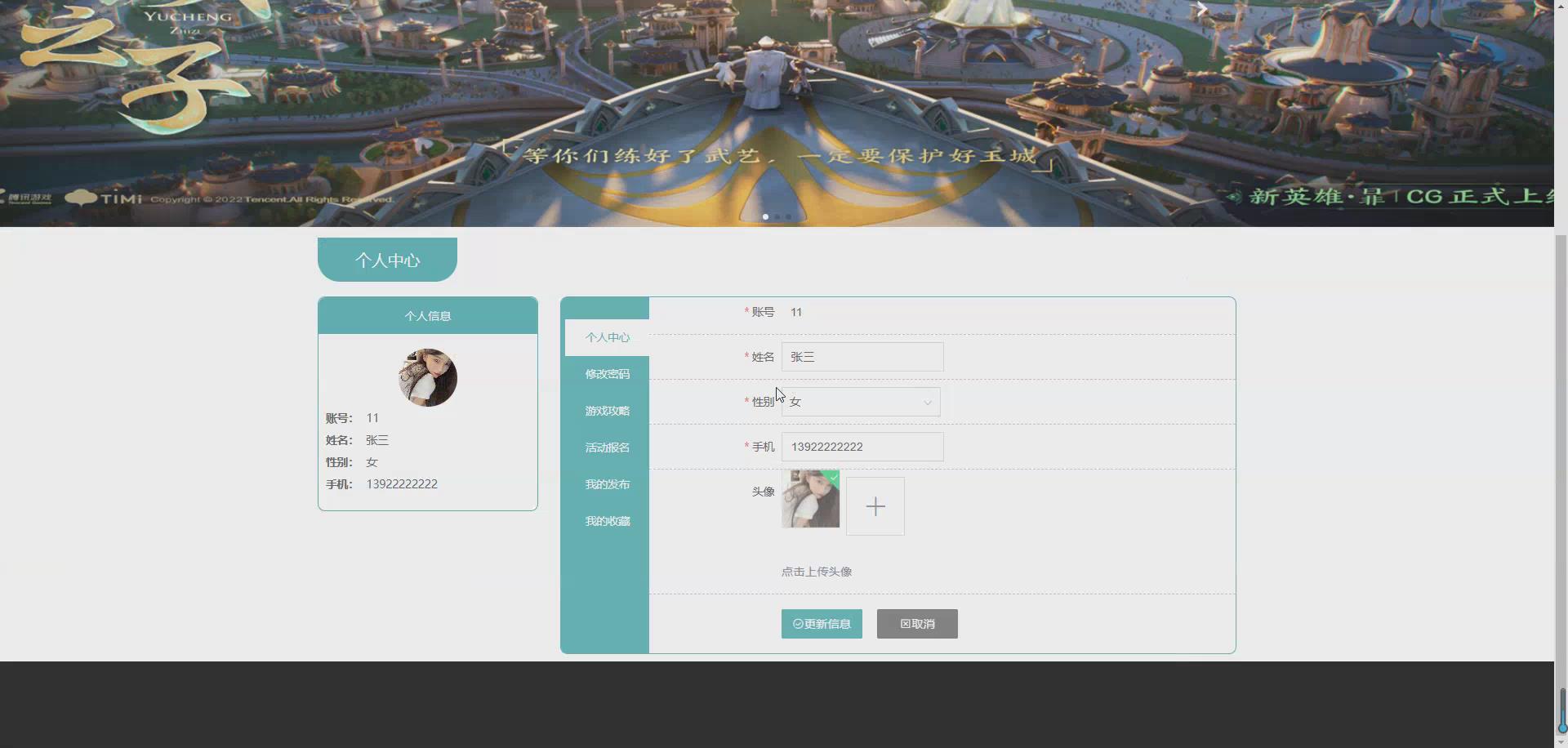Select the first carousel indicator dot
Screen dimensions: 1568x748
pyautogui.click(x=765, y=216)
